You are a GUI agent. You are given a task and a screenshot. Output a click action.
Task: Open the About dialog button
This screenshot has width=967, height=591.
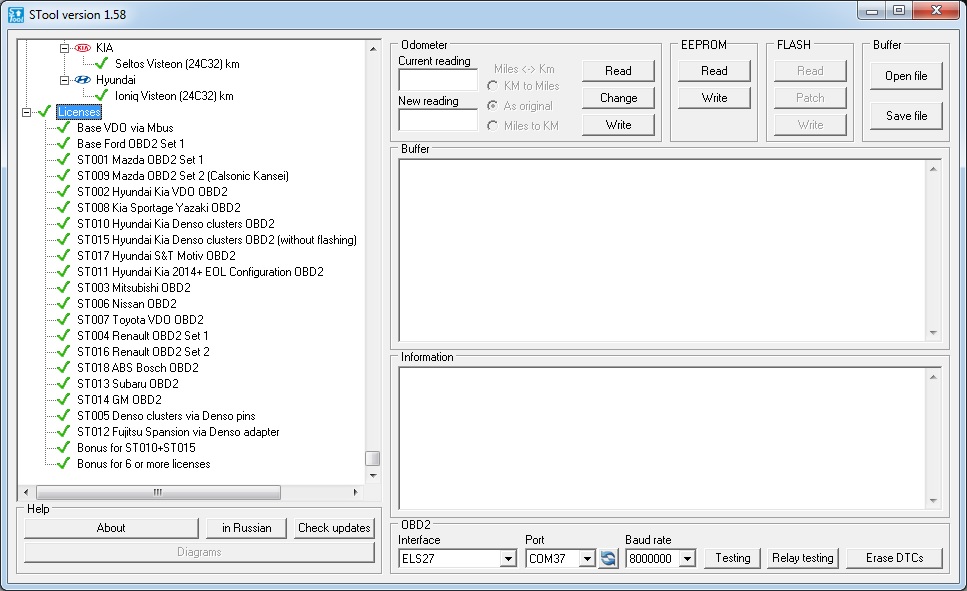[x=111, y=528]
